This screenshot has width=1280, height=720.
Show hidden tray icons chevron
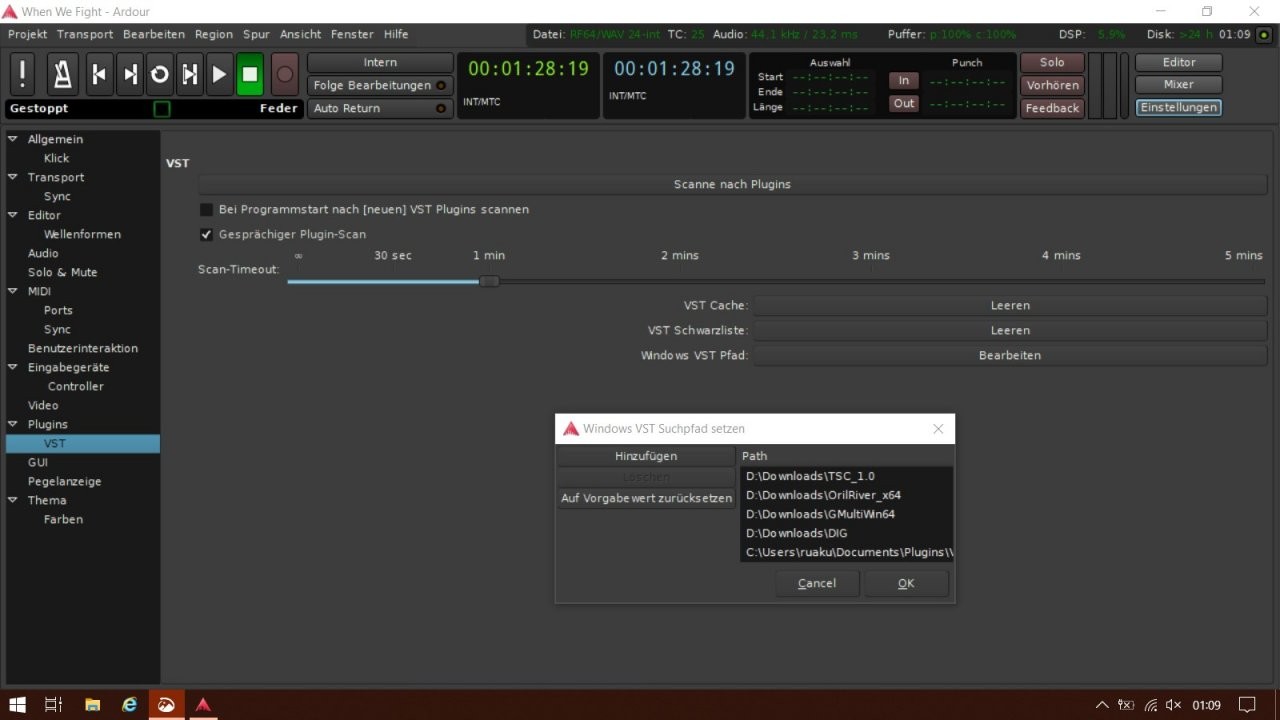pyautogui.click(x=1102, y=705)
